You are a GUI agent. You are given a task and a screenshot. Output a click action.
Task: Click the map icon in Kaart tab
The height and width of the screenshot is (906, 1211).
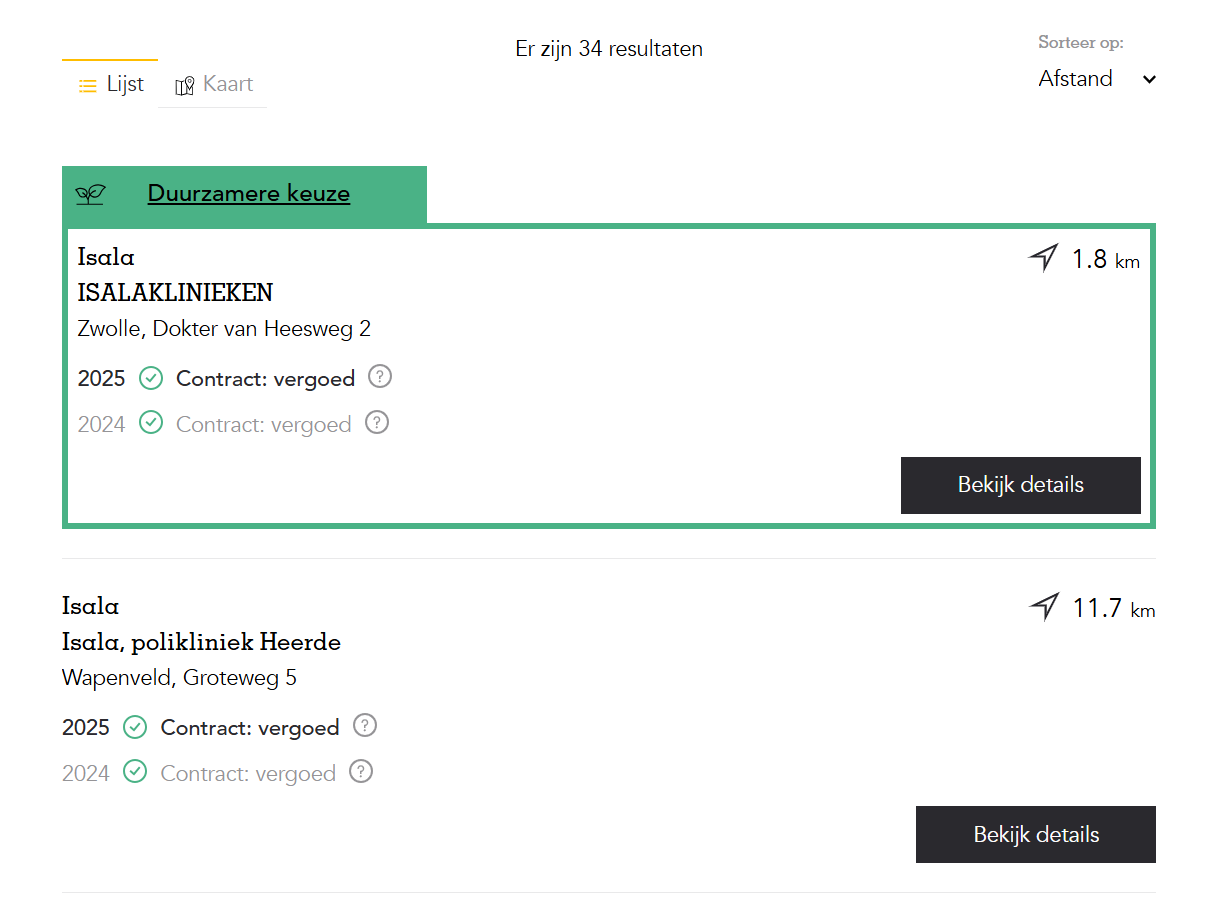(184, 86)
